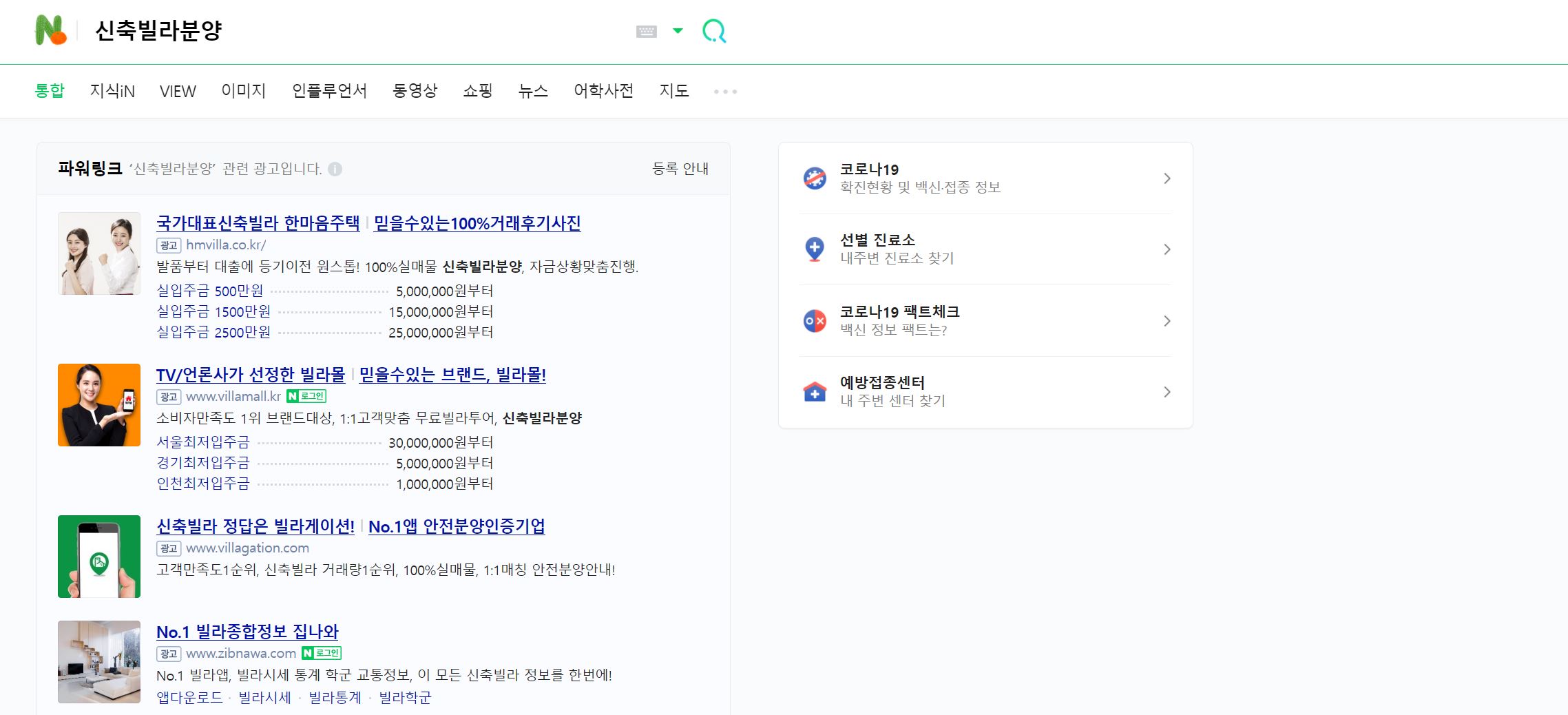
Task: Open the VIEW tab
Action: click(178, 91)
